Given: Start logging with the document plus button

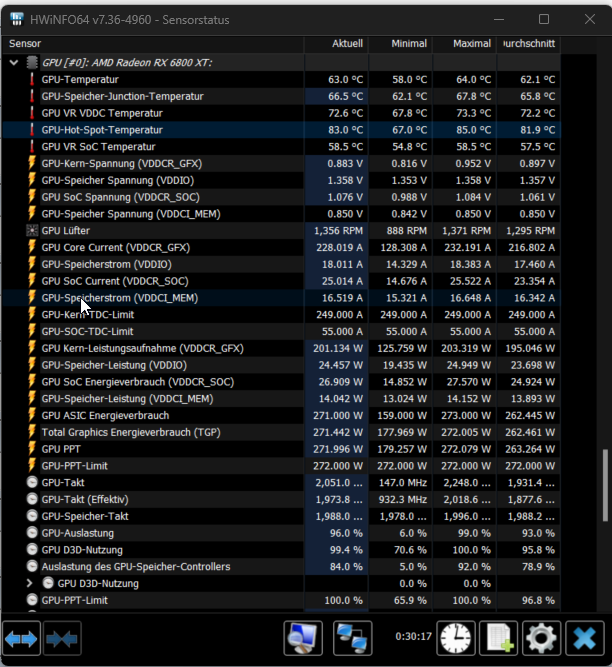Looking at the screenshot, I should coord(499,638).
